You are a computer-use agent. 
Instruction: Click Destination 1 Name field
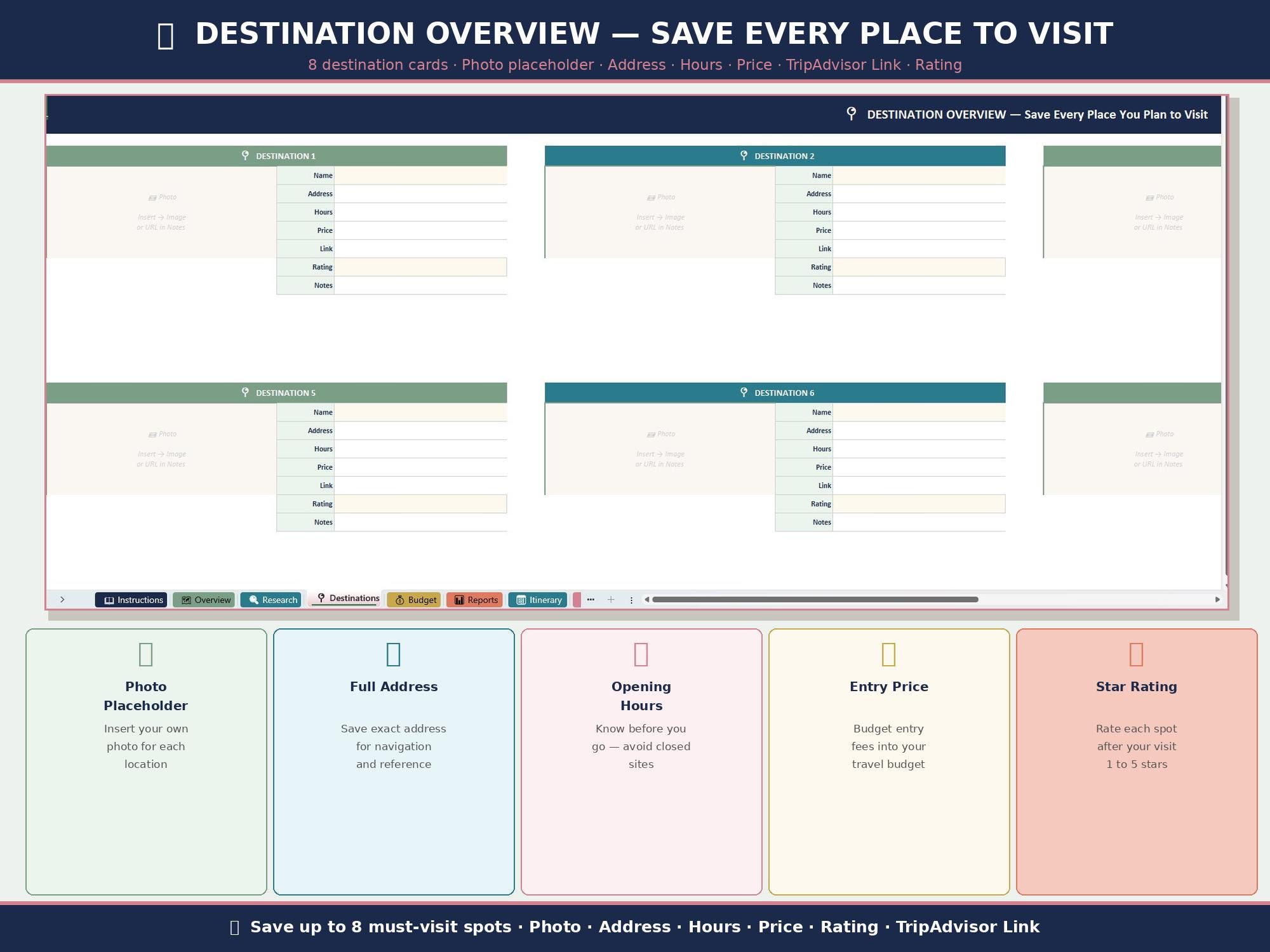click(x=420, y=175)
